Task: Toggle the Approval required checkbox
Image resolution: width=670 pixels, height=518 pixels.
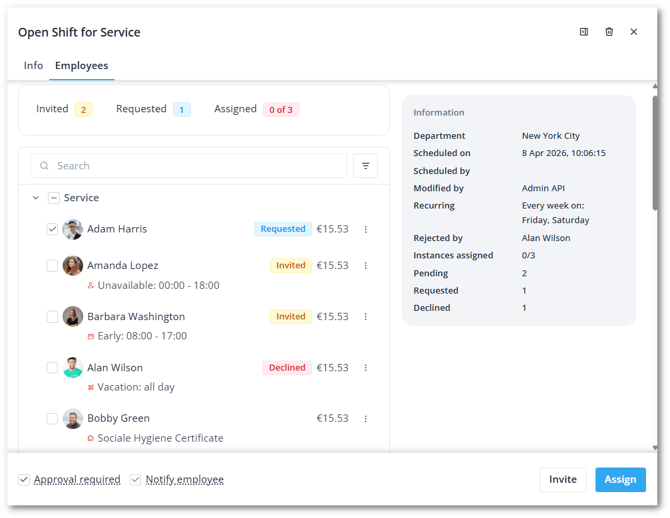Action: point(24,480)
